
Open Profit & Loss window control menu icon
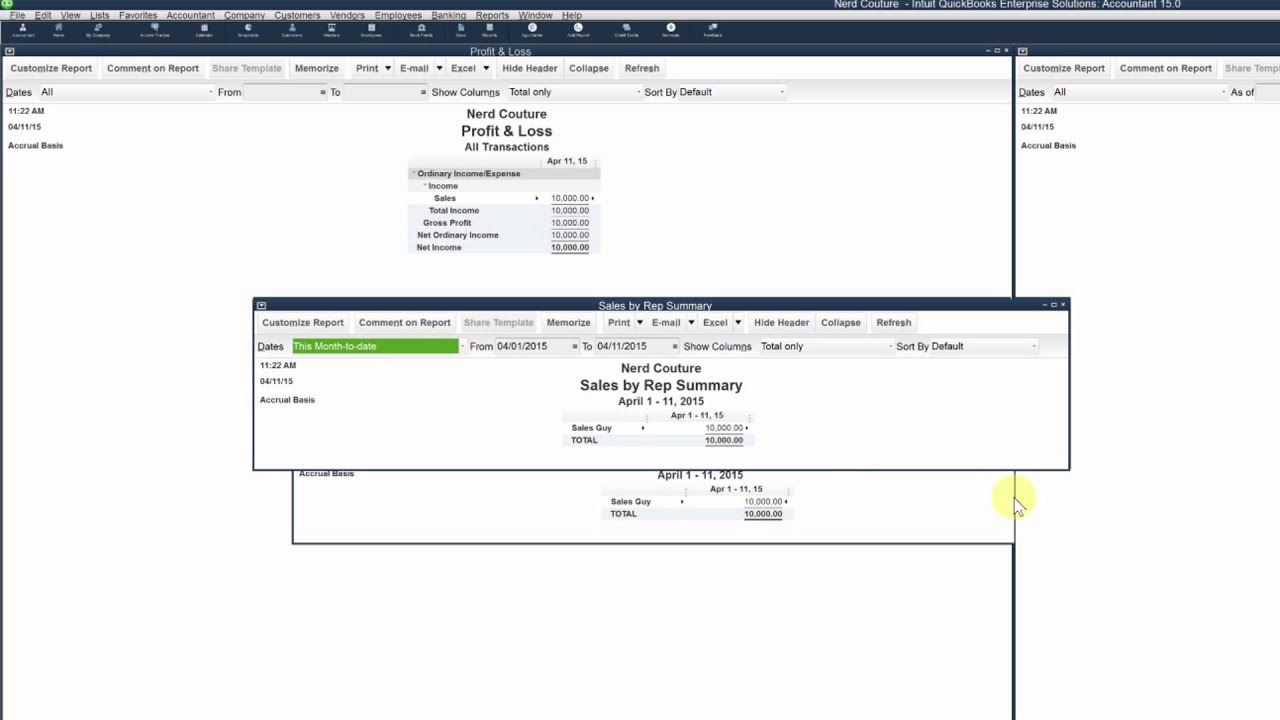10,51
